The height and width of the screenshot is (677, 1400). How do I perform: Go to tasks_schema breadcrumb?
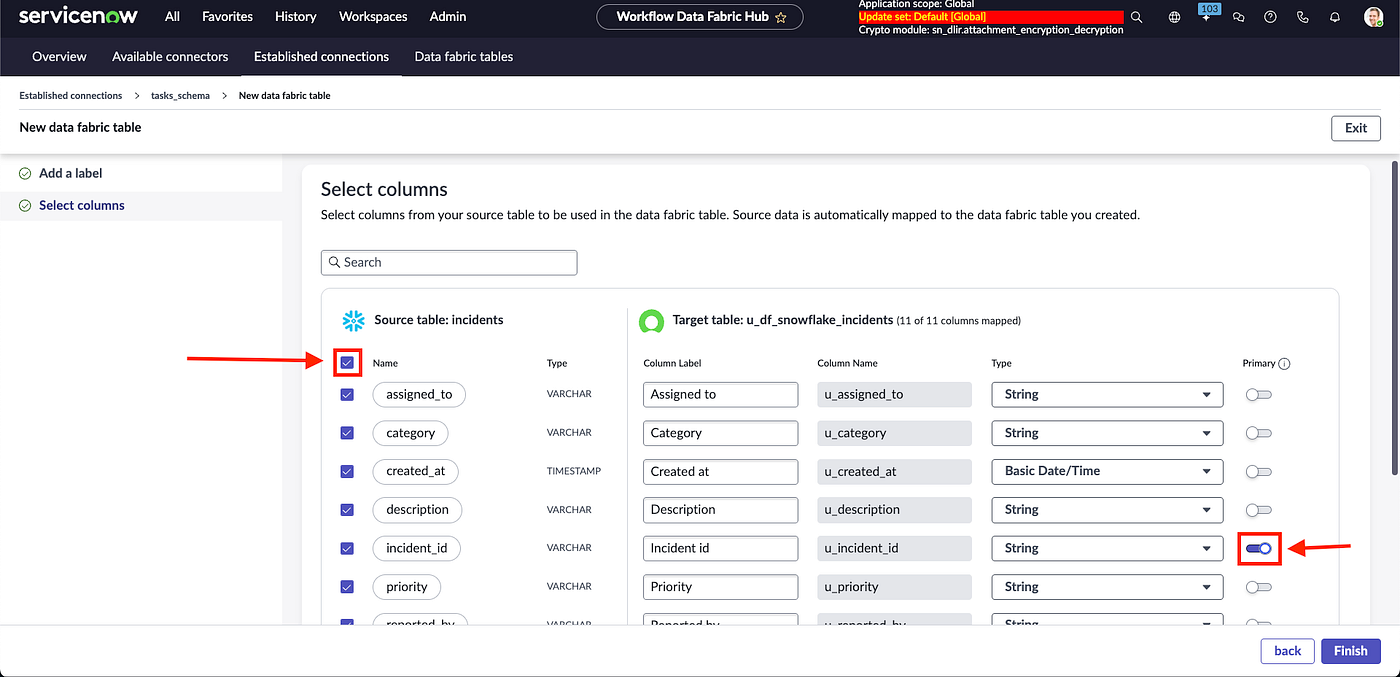click(x=180, y=96)
